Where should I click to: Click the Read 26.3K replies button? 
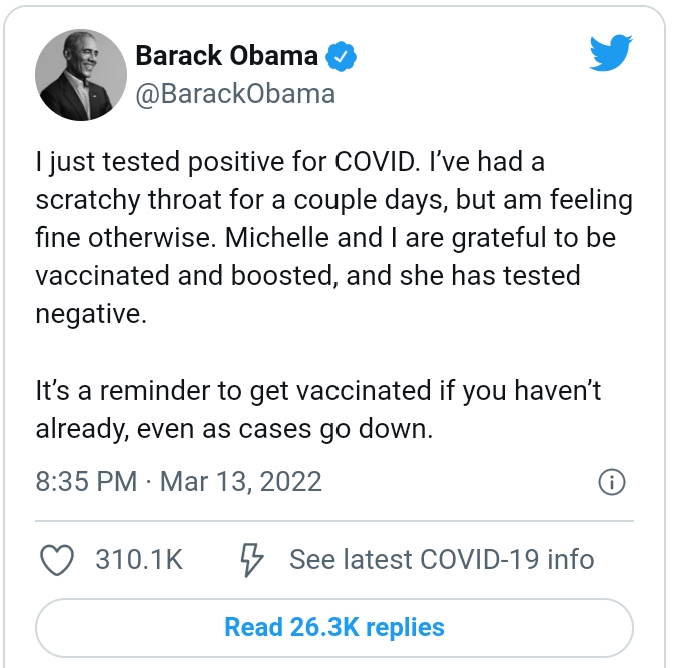coord(334,628)
